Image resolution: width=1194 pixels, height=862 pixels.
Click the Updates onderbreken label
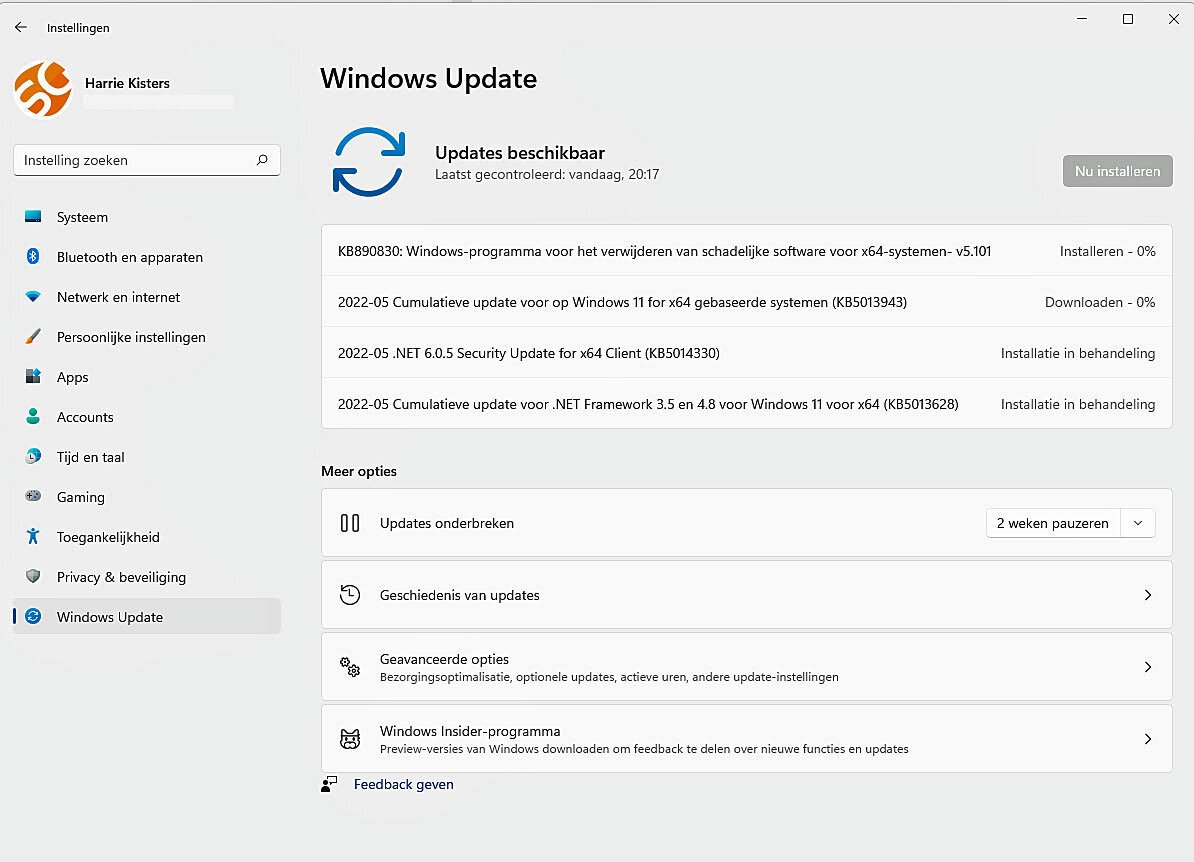(447, 523)
